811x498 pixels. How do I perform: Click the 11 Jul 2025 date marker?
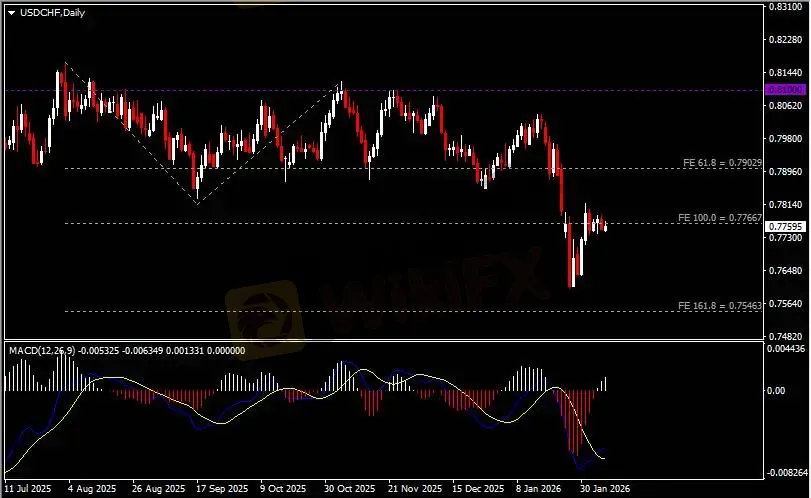pyautogui.click(x=27, y=489)
